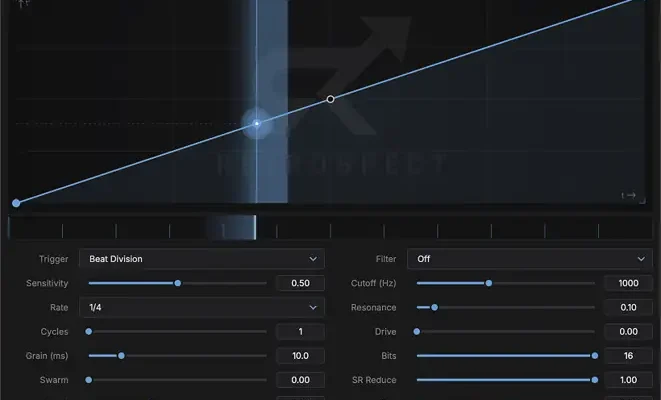Click the Cutoff value field showing 1000
The image size is (661, 400).
pyautogui.click(x=628, y=283)
